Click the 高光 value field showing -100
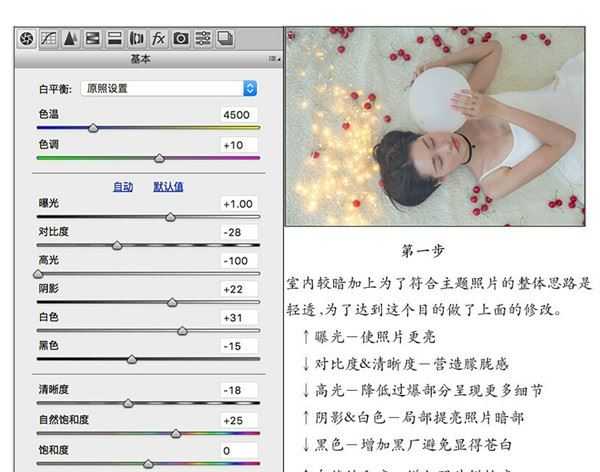The height and width of the screenshot is (472, 600). (239, 260)
